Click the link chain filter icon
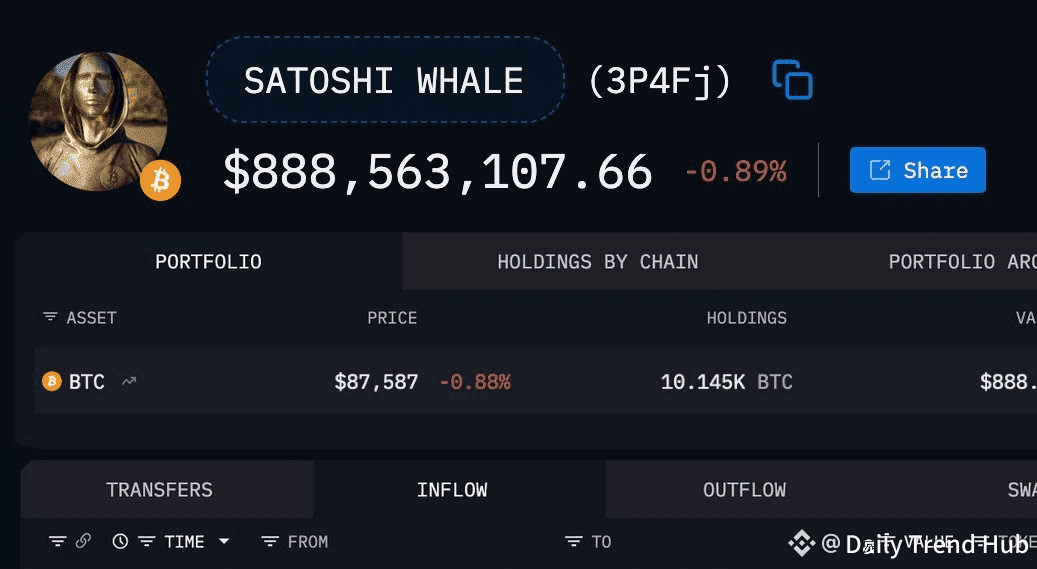The height and width of the screenshot is (569, 1037). click(83, 541)
